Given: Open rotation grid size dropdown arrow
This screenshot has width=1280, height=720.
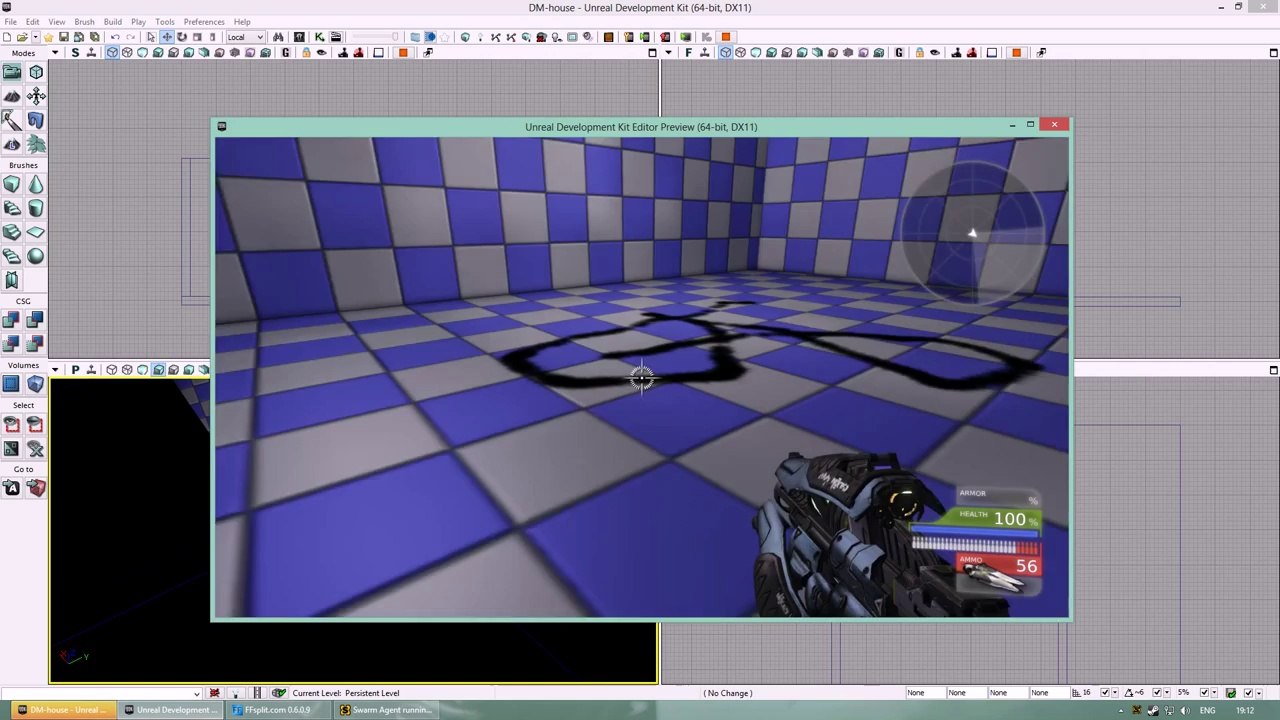Looking at the screenshot, I should click(x=1166, y=693).
